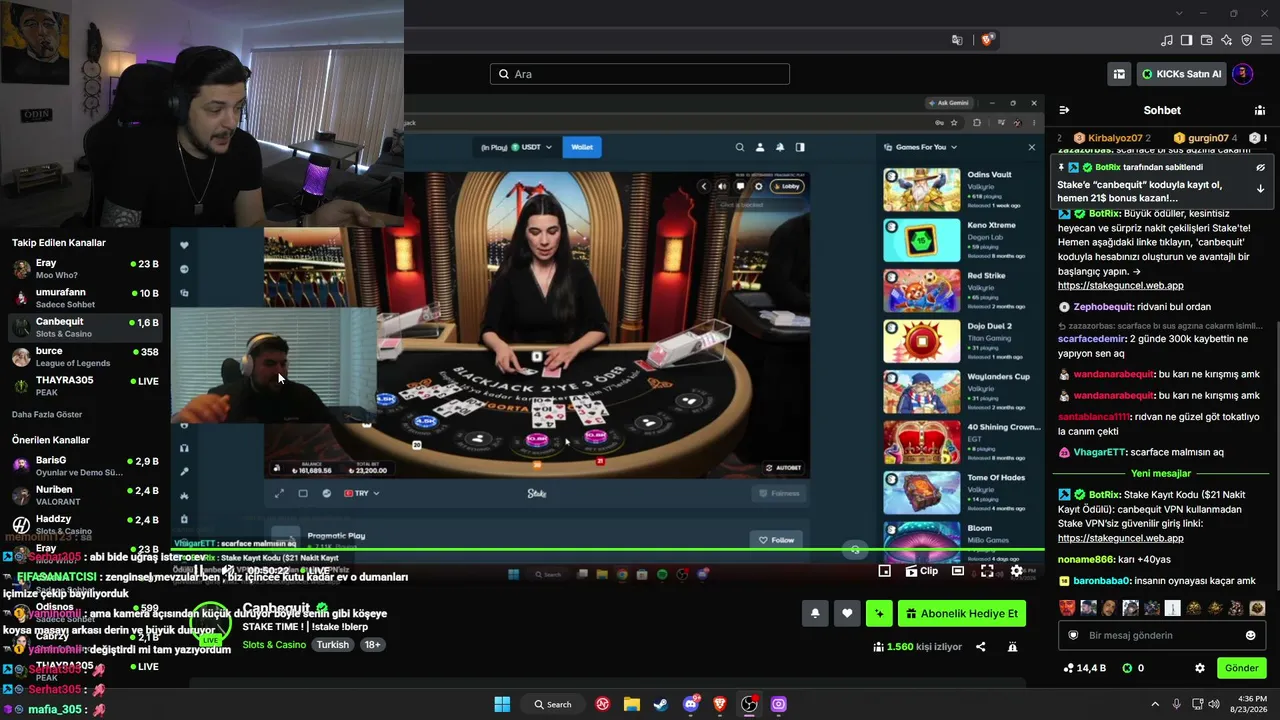Click the Ara search field
Viewport: 1280px width, 720px height.
click(640, 74)
